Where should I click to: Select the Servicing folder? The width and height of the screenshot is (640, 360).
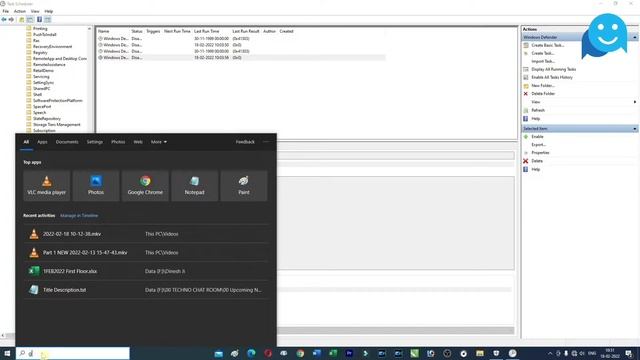pyautogui.click(x=41, y=77)
